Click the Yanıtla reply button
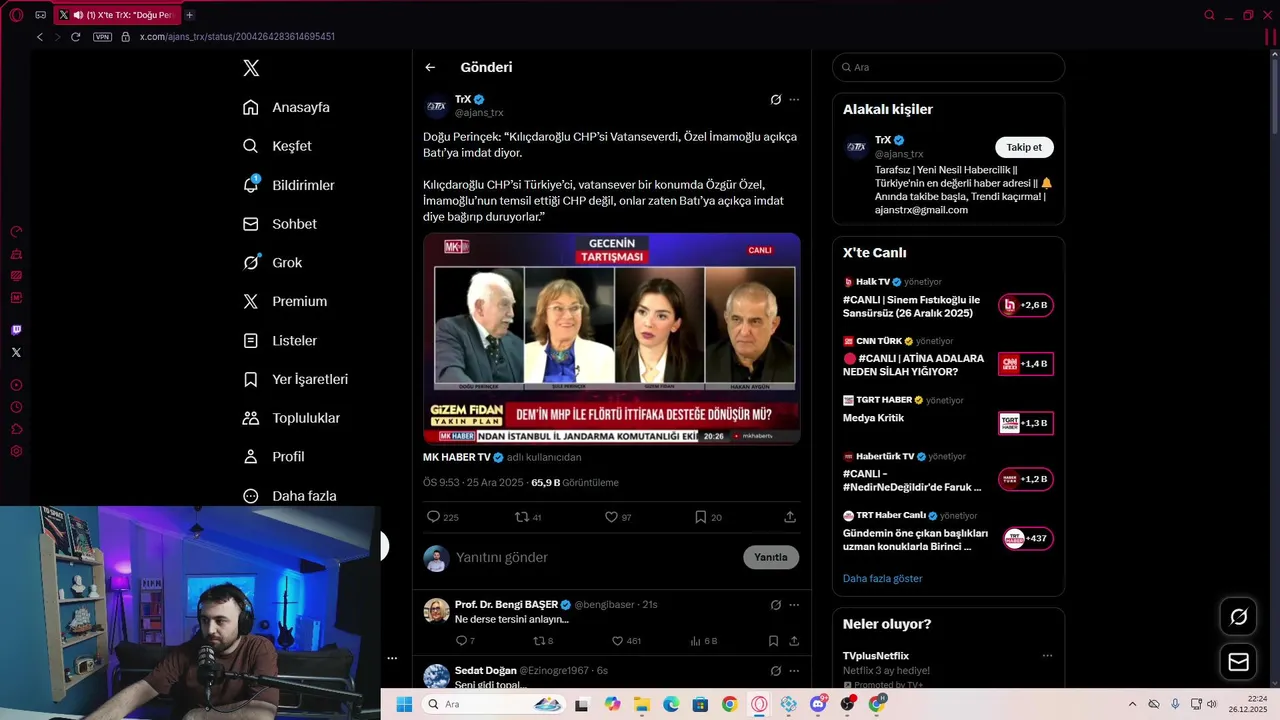Screen dimensions: 1280x720 pos(771,557)
